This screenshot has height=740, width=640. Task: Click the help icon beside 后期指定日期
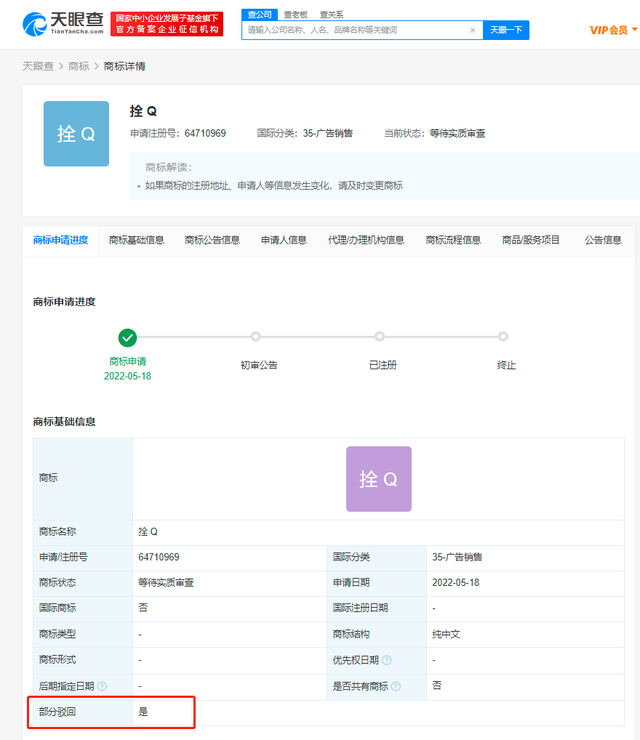point(102,686)
